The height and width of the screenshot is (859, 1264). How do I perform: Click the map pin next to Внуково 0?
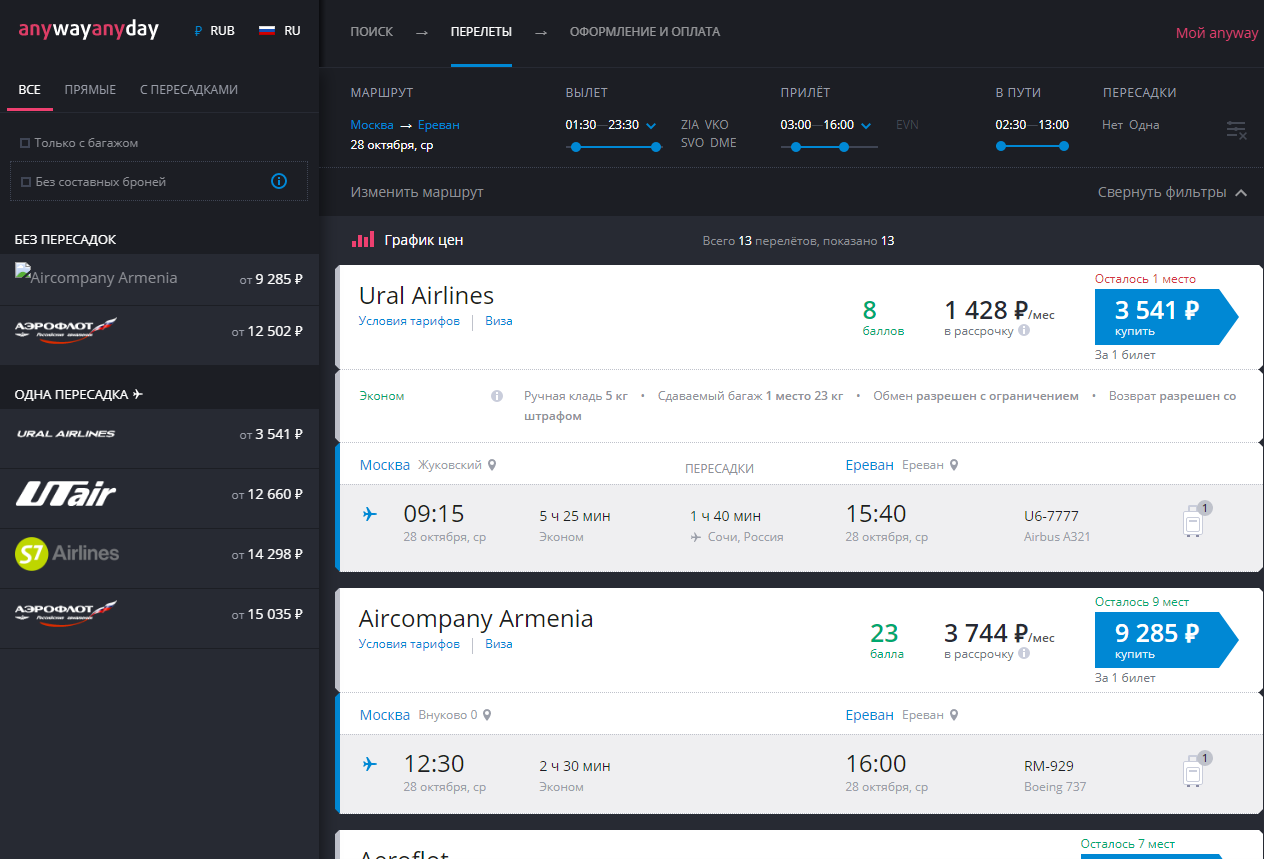487,715
